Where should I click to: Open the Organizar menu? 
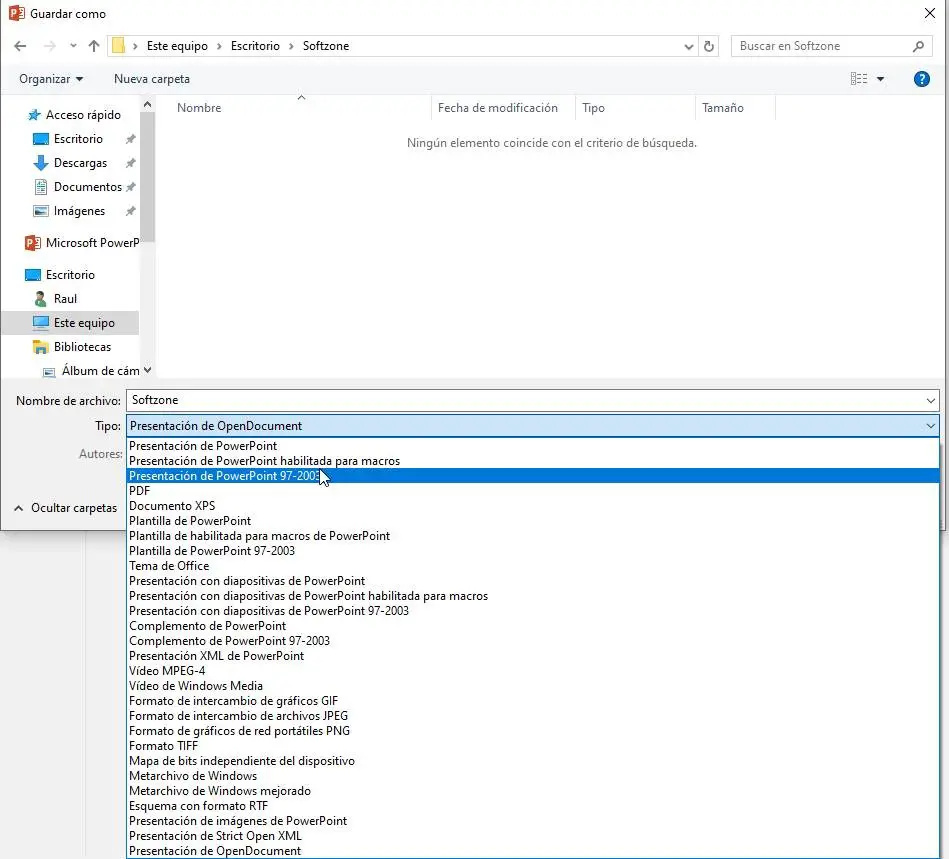point(51,79)
